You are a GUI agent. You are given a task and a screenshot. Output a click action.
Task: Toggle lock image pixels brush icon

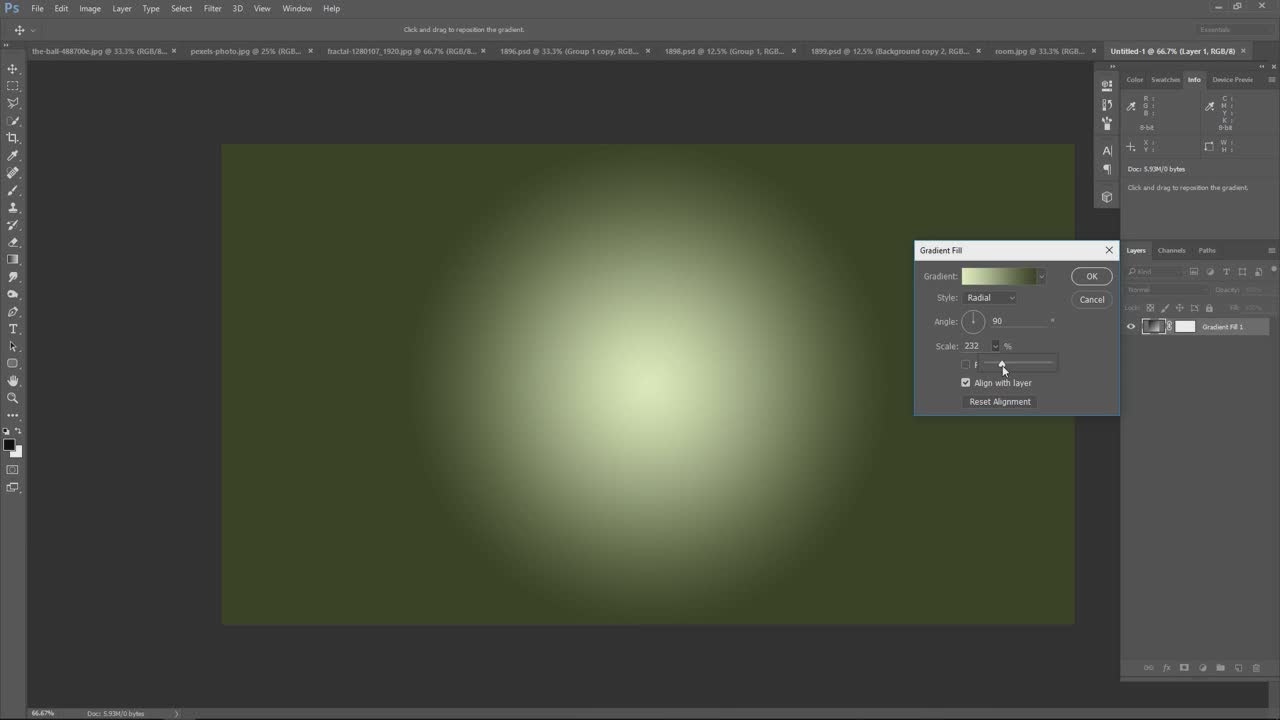pos(1165,308)
